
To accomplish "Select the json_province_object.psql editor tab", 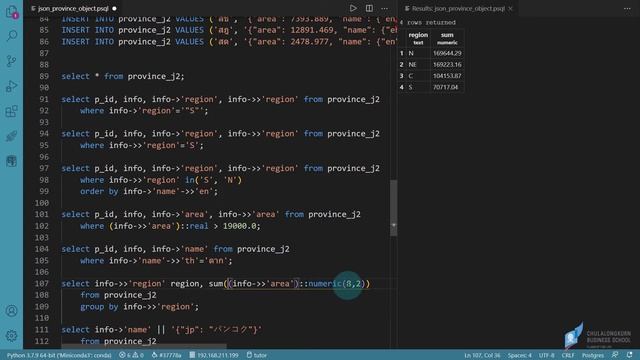I will [x=73, y=8].
